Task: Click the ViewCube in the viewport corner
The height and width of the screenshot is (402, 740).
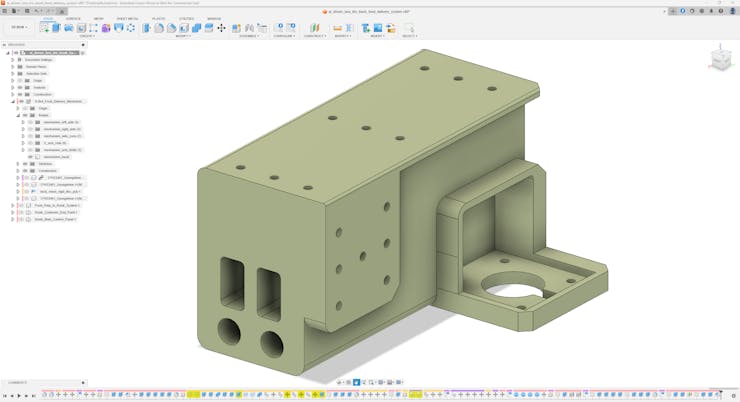Action: click(x=720, y=59)
